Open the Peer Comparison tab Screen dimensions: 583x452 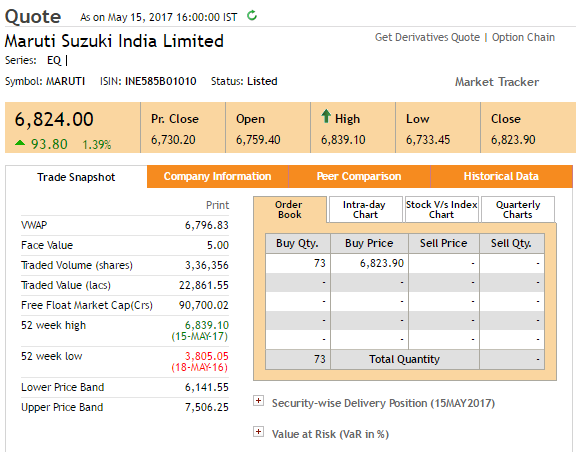click(359, 176)
